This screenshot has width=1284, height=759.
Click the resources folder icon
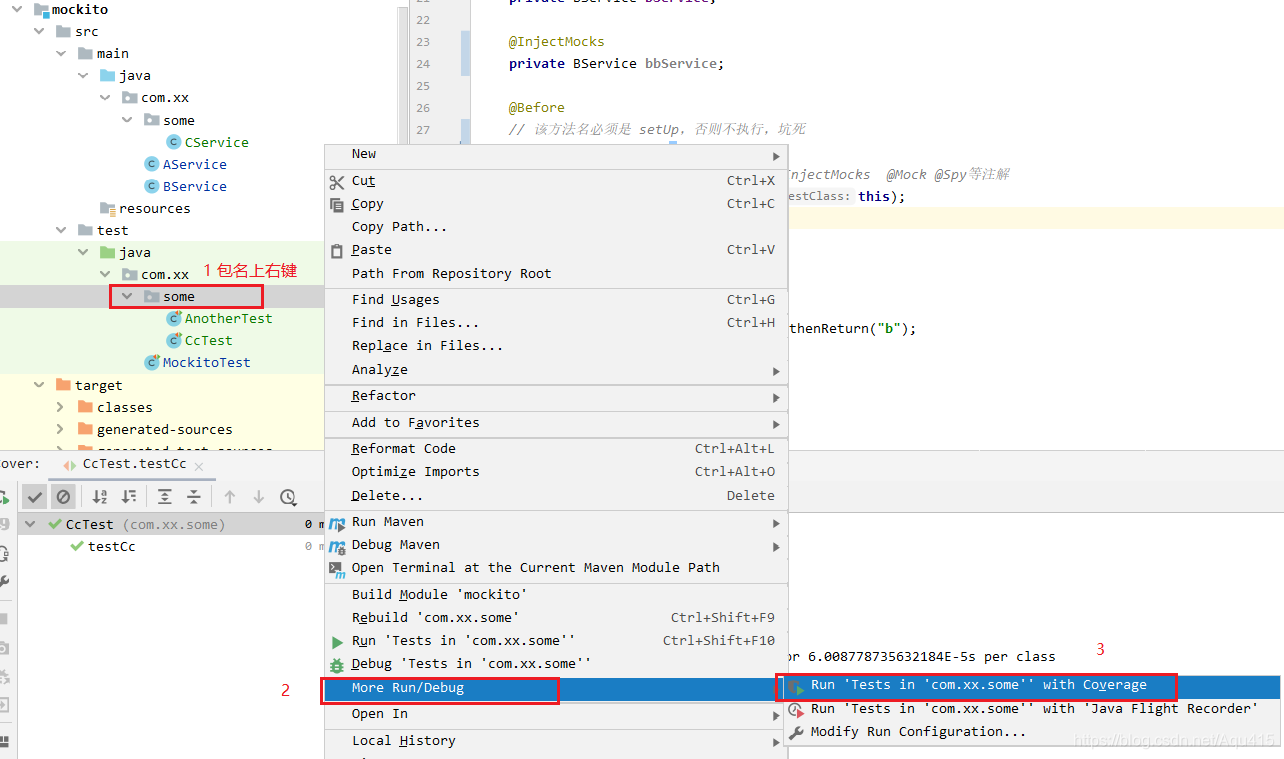108,208
